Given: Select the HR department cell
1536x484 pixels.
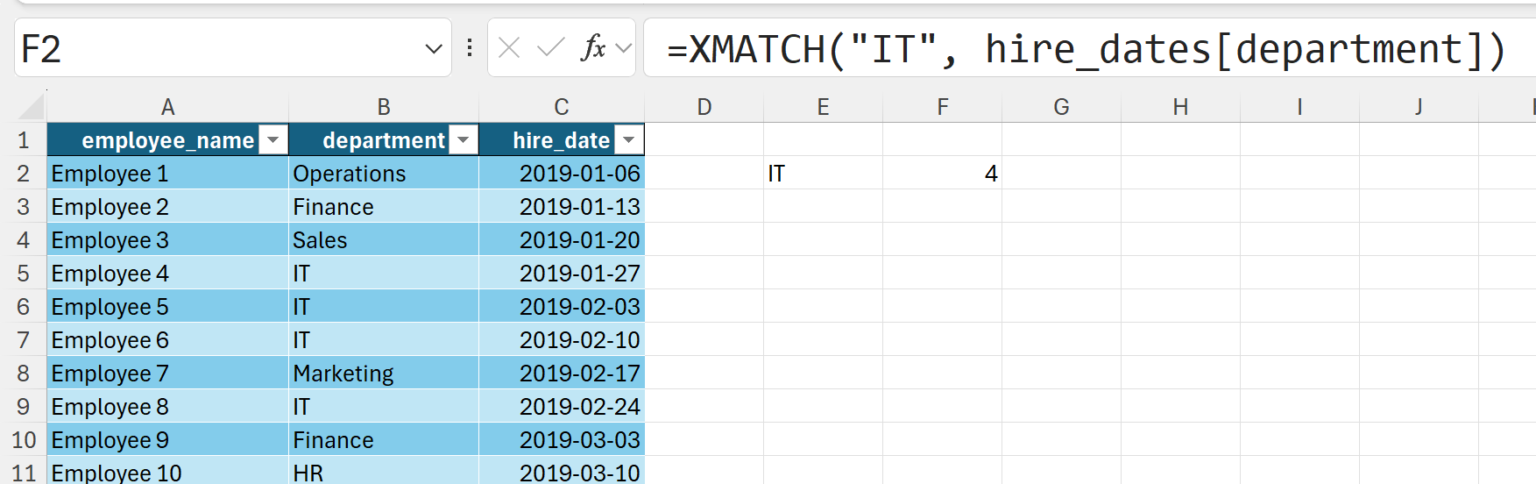Looking at the screenshot, I should (384, 471).
